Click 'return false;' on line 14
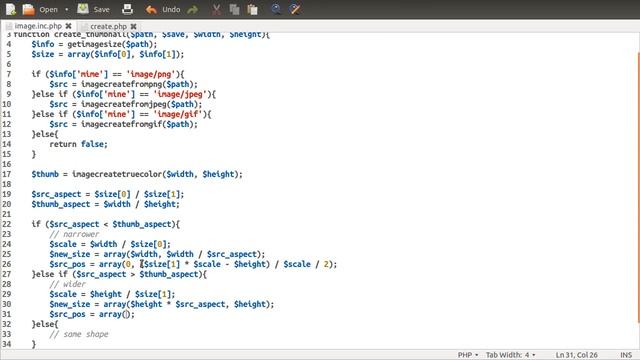 click(78, 144)
